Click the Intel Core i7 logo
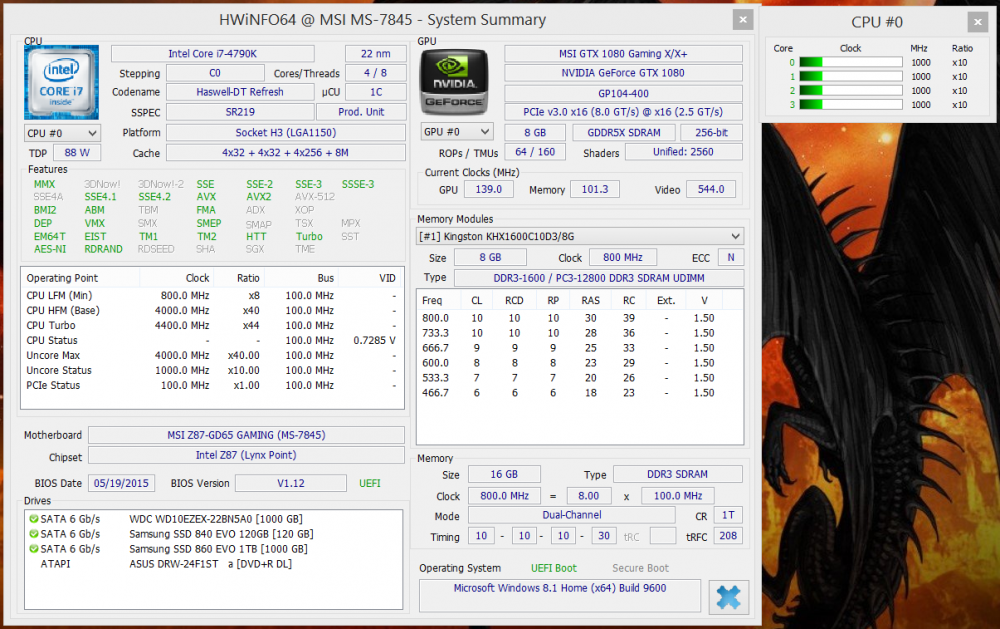 61,82
